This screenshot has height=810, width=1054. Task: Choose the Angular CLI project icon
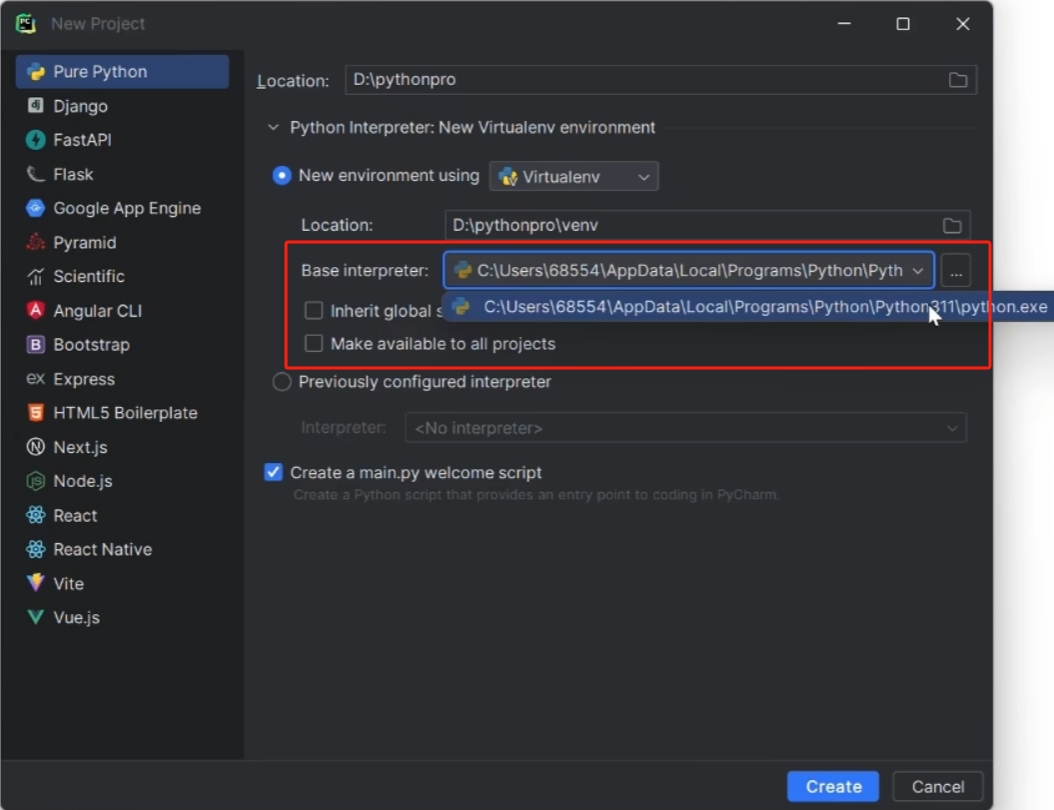tap(36, 311)
